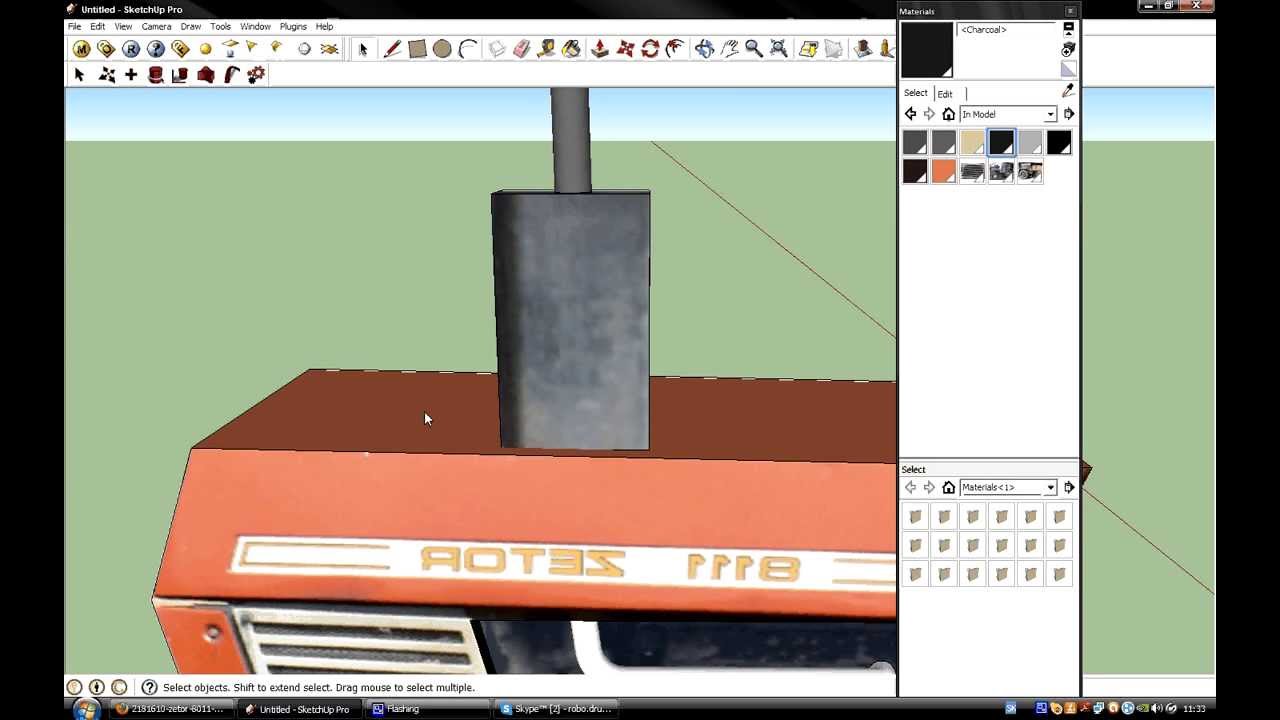The image size is (1280, 720).
Task: Activate the Orbit camera tool
Action: tap(704, 49)
